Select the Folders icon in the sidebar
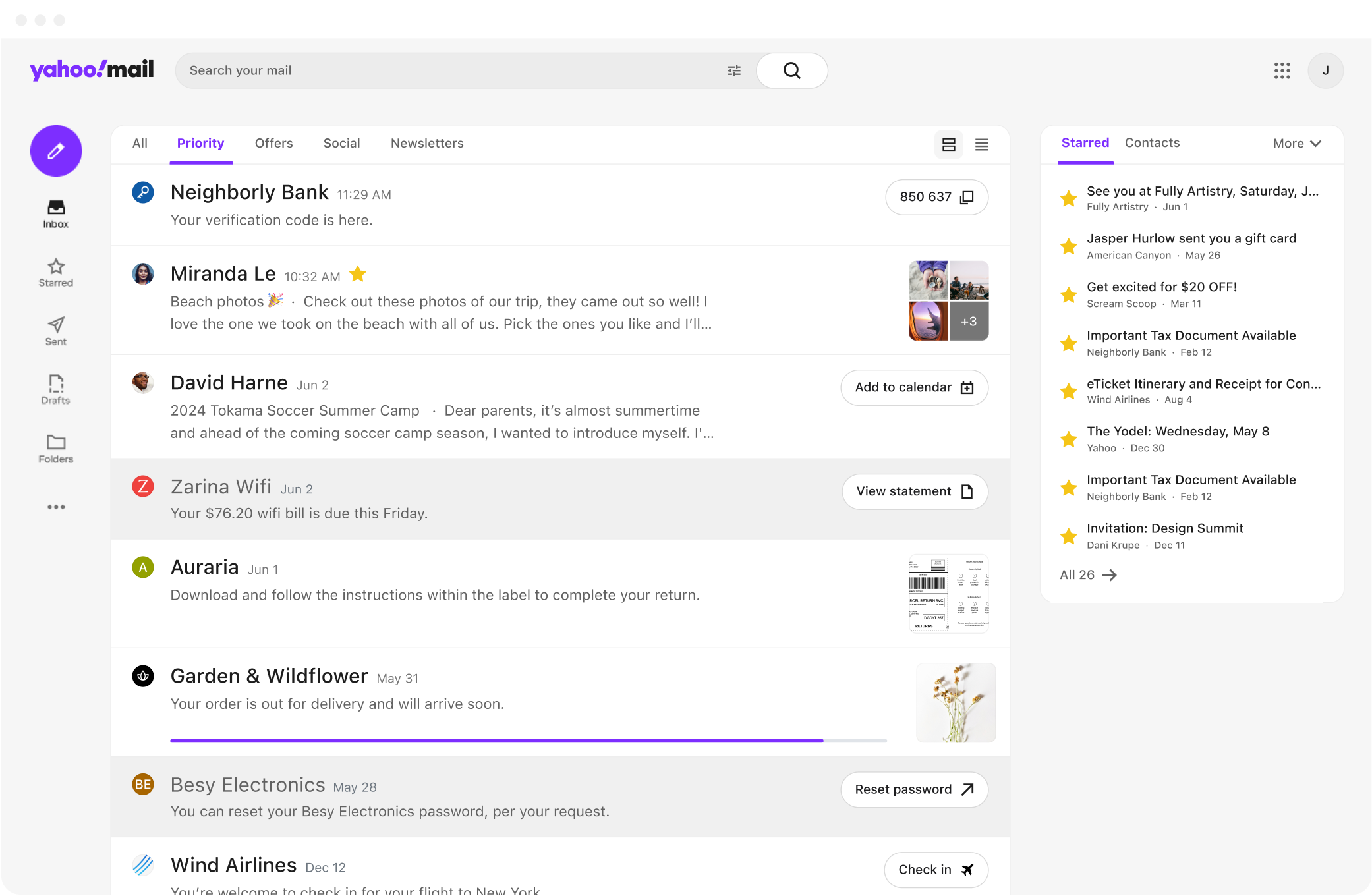The height and width of the screenshot is (896, 1372). (55, 443)
